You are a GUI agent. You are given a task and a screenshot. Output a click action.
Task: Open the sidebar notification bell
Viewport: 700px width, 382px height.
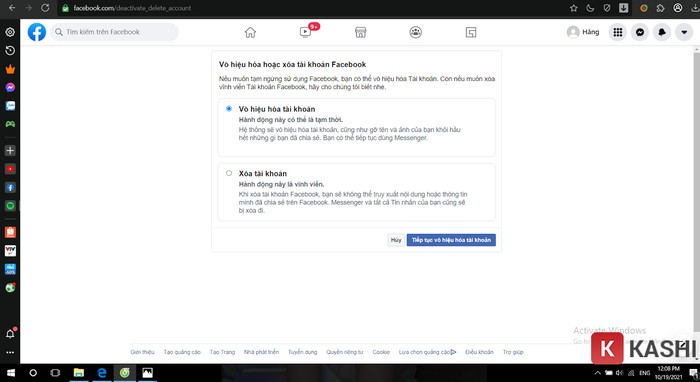[10, 334]
